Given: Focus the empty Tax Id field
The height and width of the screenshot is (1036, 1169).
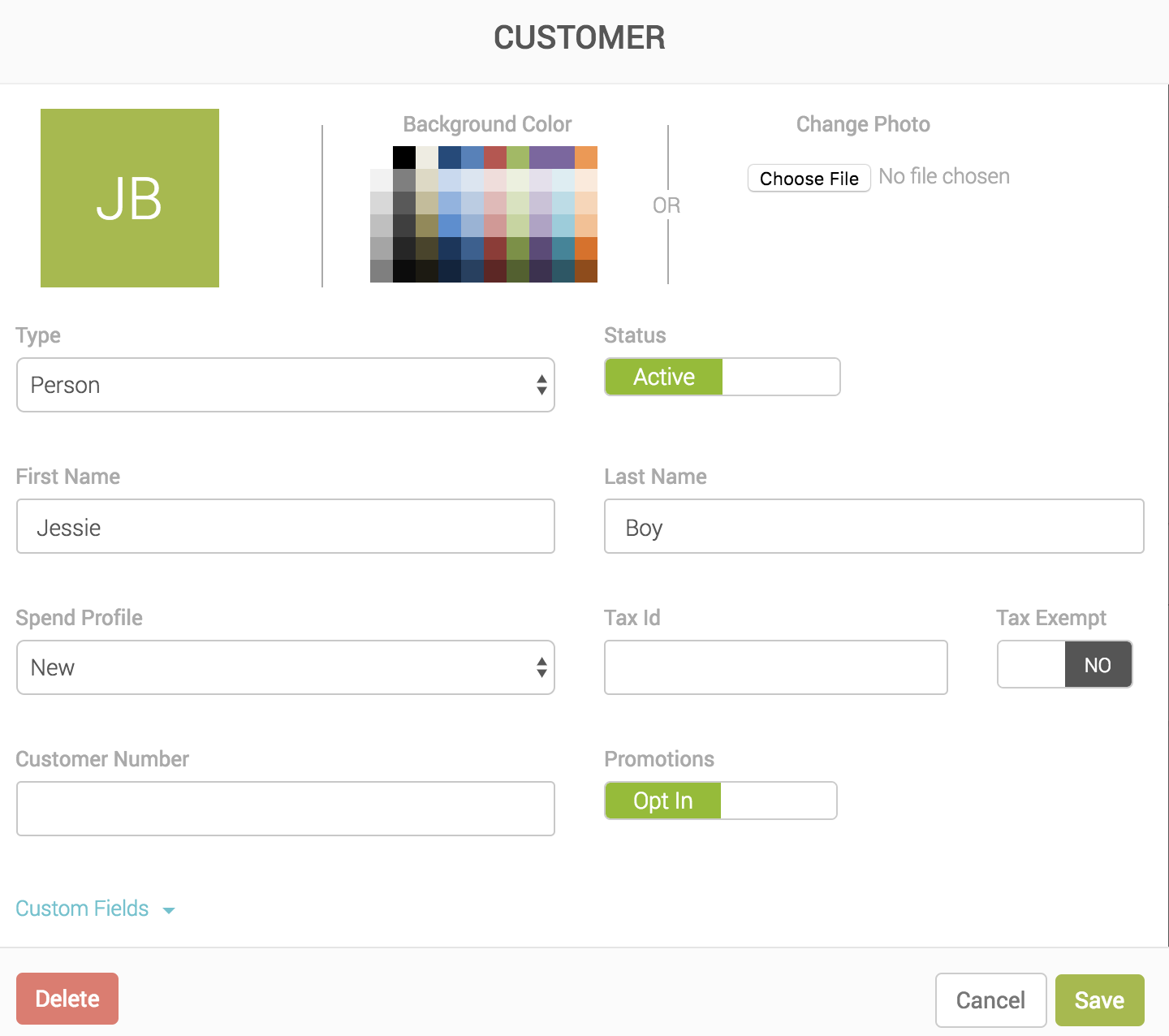Looking at the screenshot, I should (x=775, y=667).
